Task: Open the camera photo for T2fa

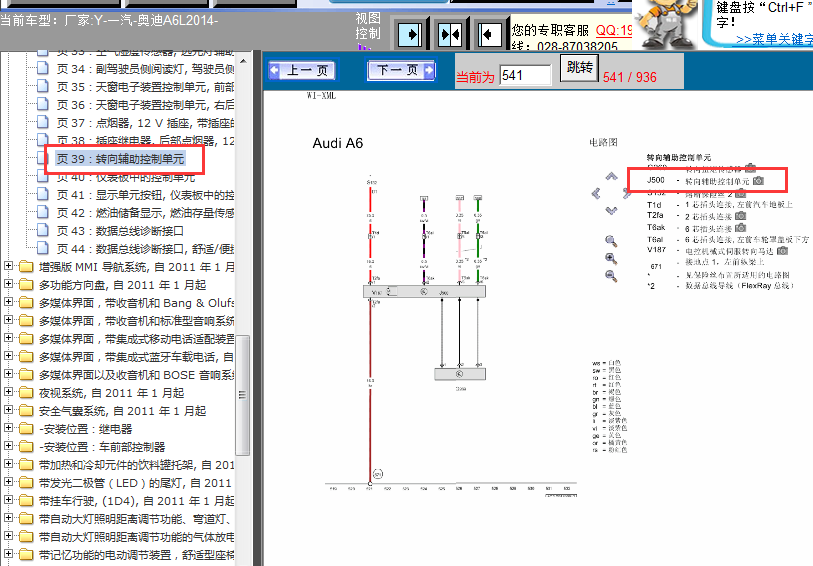Action: pyautogui.click(x=740, y=216)
